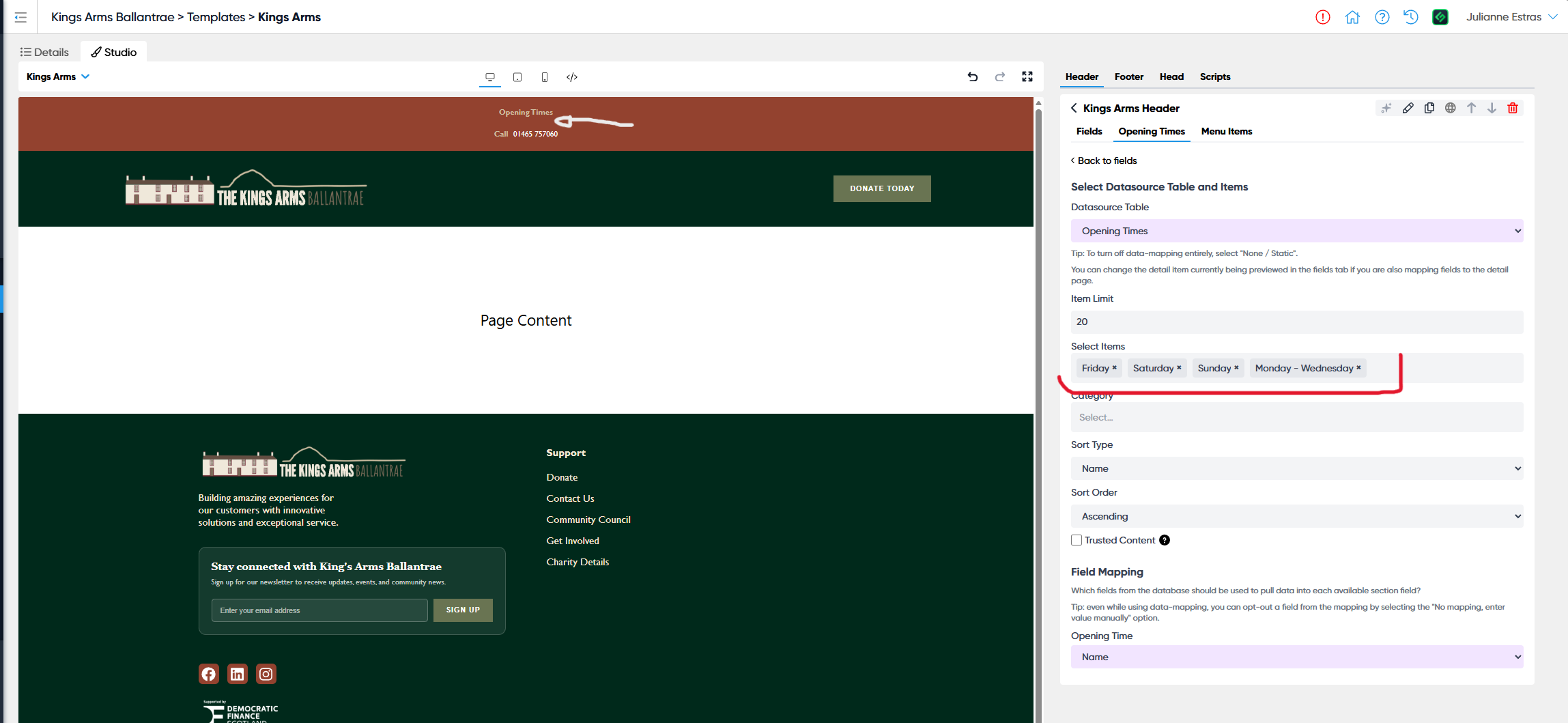Viewport: 1568px width, 723px height.
Task: Click the AI sparkle icon for Kings Arms Header
Action: point(1386,108)
